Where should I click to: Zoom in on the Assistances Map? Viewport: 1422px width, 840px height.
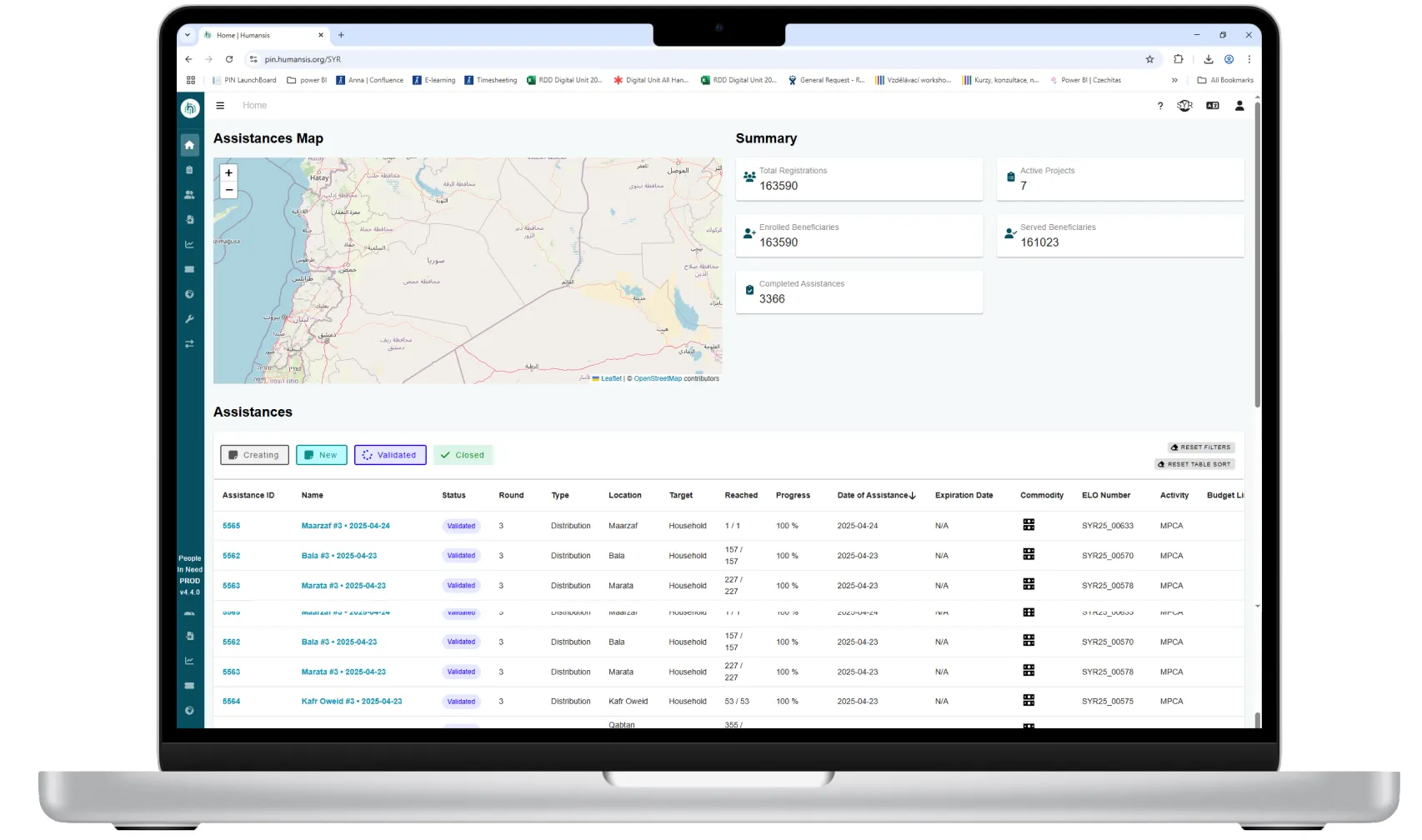(x=228, y=172)
